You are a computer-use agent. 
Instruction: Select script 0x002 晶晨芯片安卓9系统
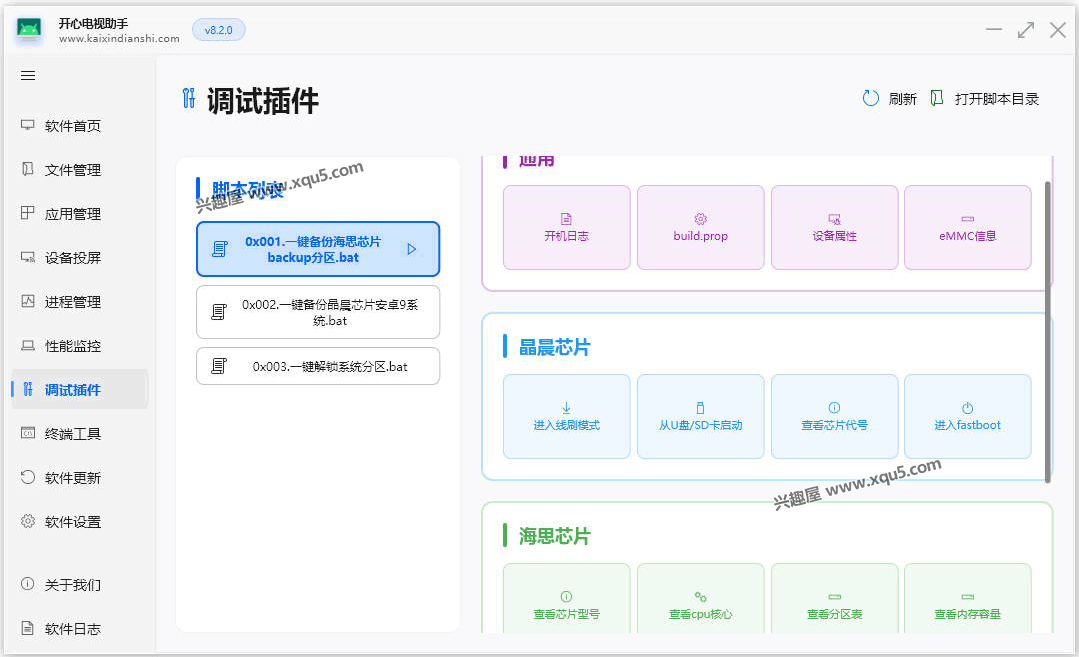pyautogui.click(x=317, y=312)
